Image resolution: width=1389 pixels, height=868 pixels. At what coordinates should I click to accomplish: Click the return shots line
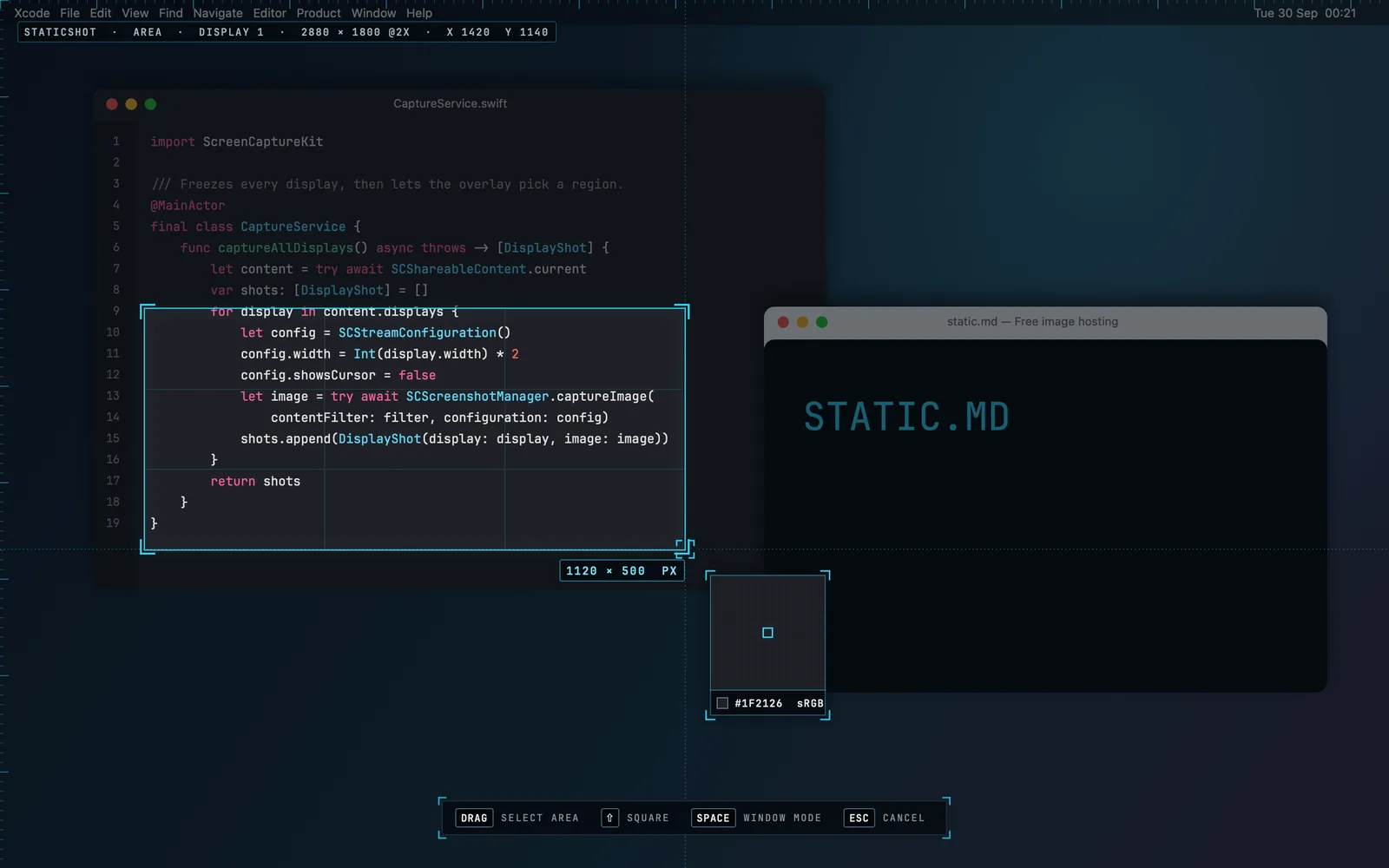(x=255, y=481)
